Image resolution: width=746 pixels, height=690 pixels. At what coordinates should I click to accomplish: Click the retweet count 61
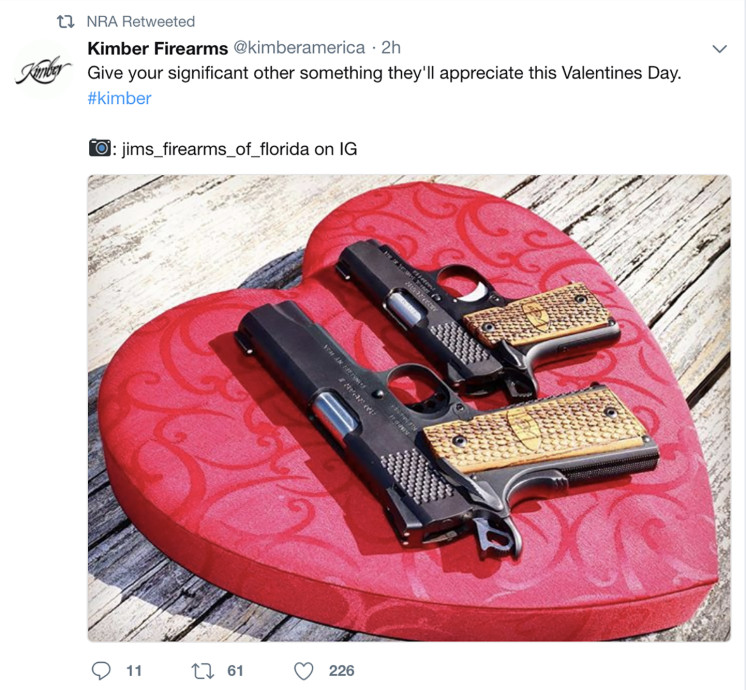(x=236, y=670)
